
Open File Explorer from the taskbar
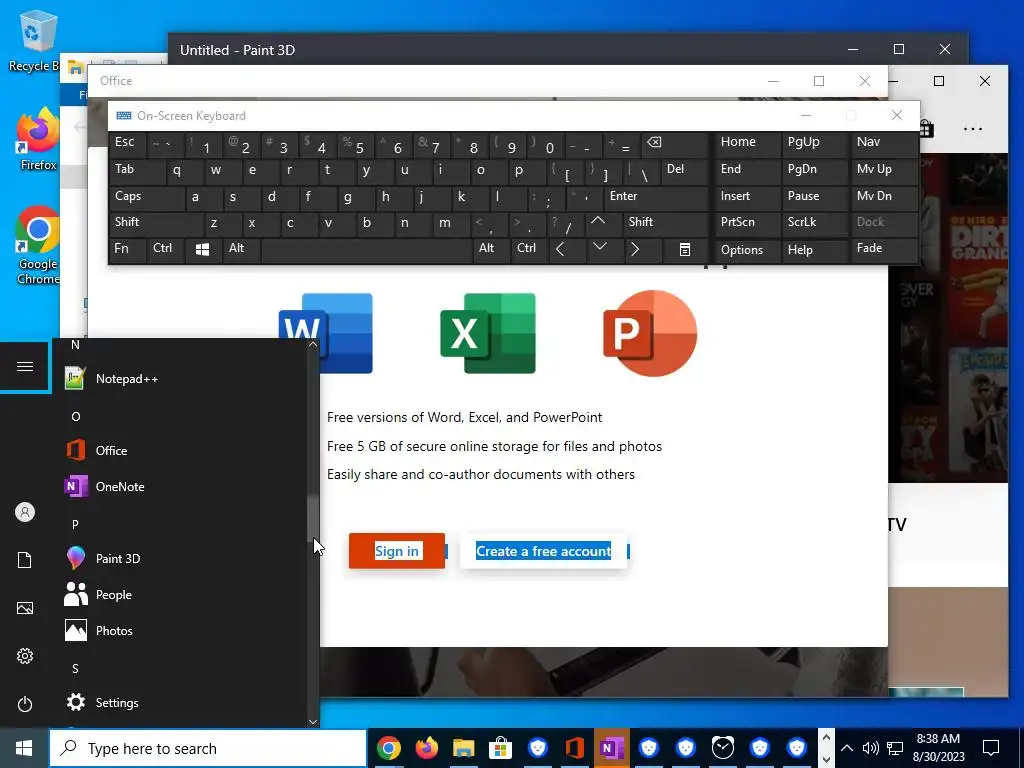(464, 748)
